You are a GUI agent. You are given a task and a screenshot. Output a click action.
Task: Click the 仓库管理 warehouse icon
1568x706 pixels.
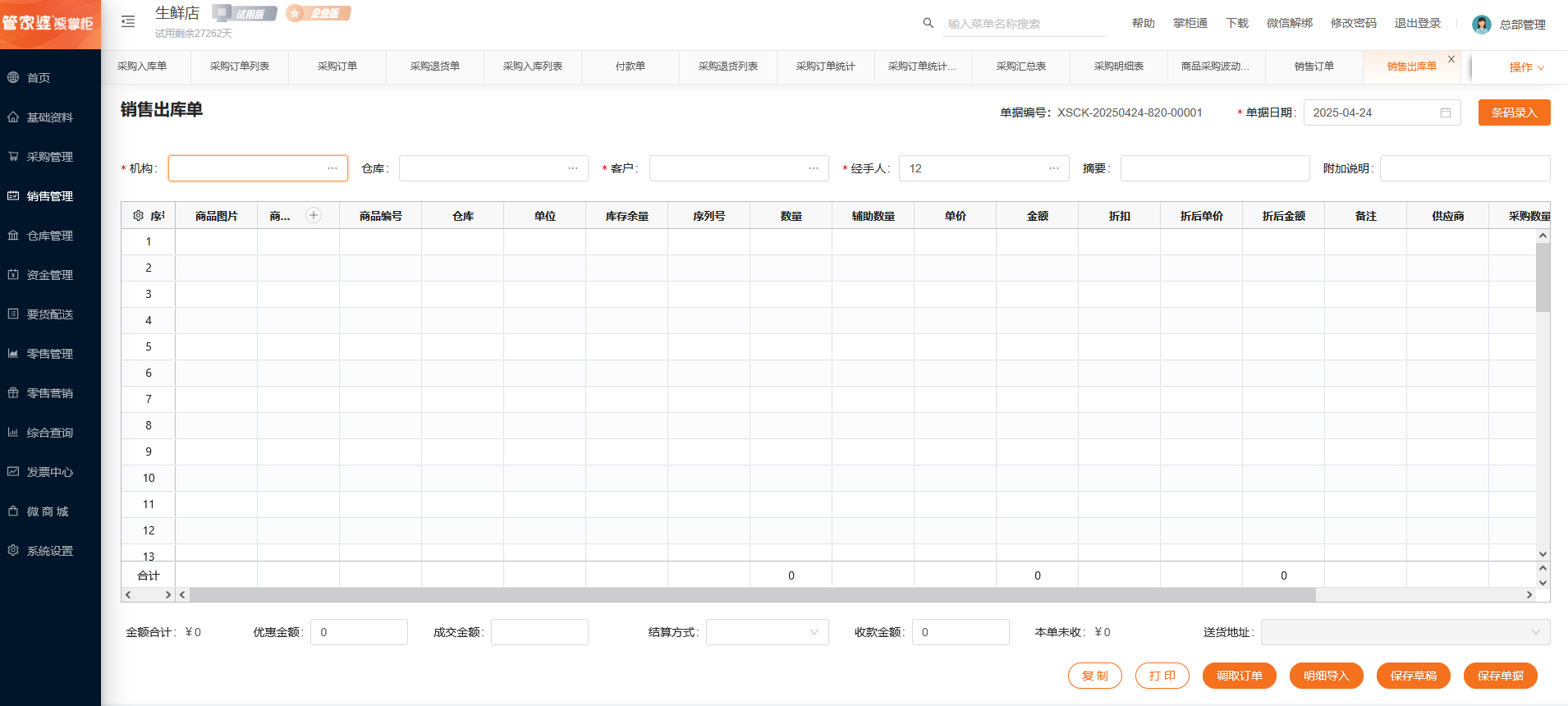13,235
